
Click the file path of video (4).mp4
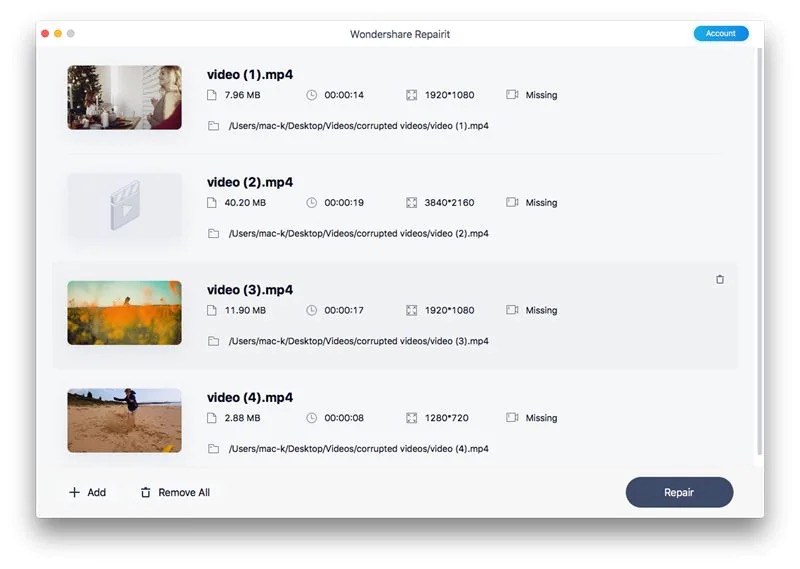click(x=359, y=449)
